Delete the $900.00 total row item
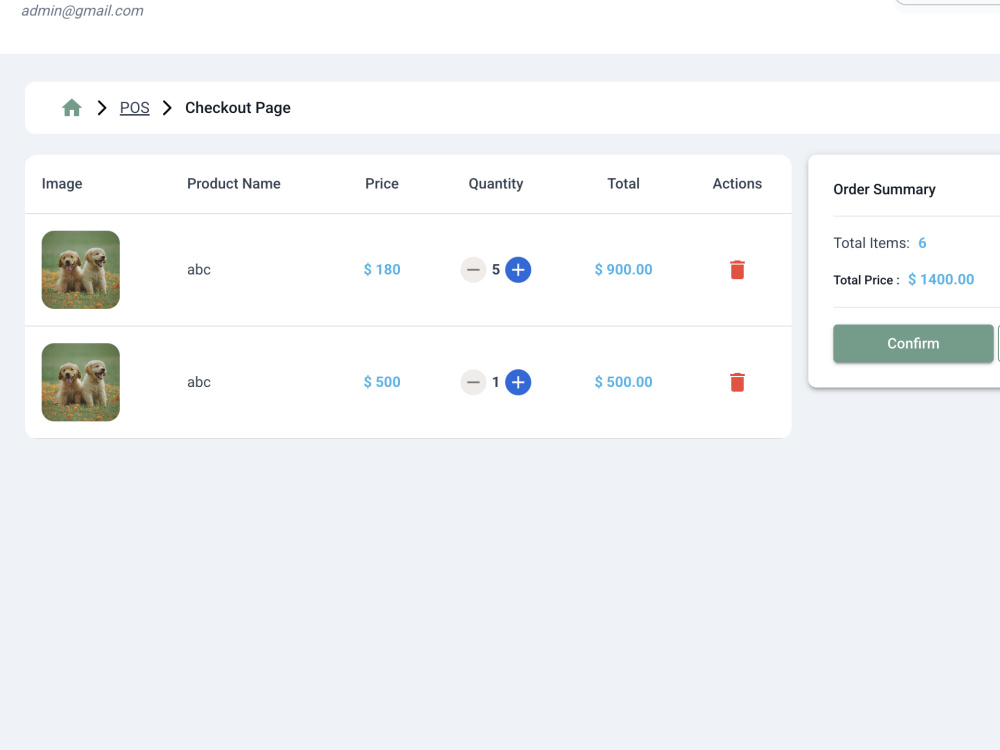 click(x=737, y=270)
